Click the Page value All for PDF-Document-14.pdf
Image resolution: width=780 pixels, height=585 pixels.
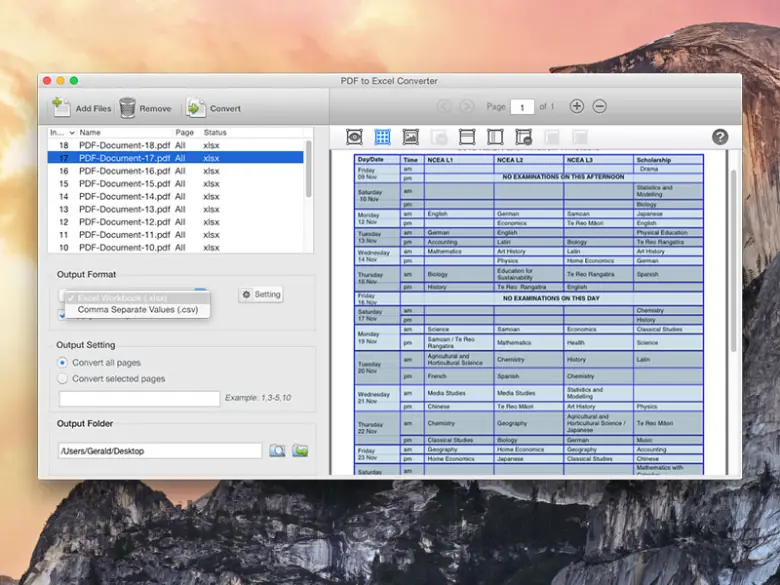click(x=180, y=196)
